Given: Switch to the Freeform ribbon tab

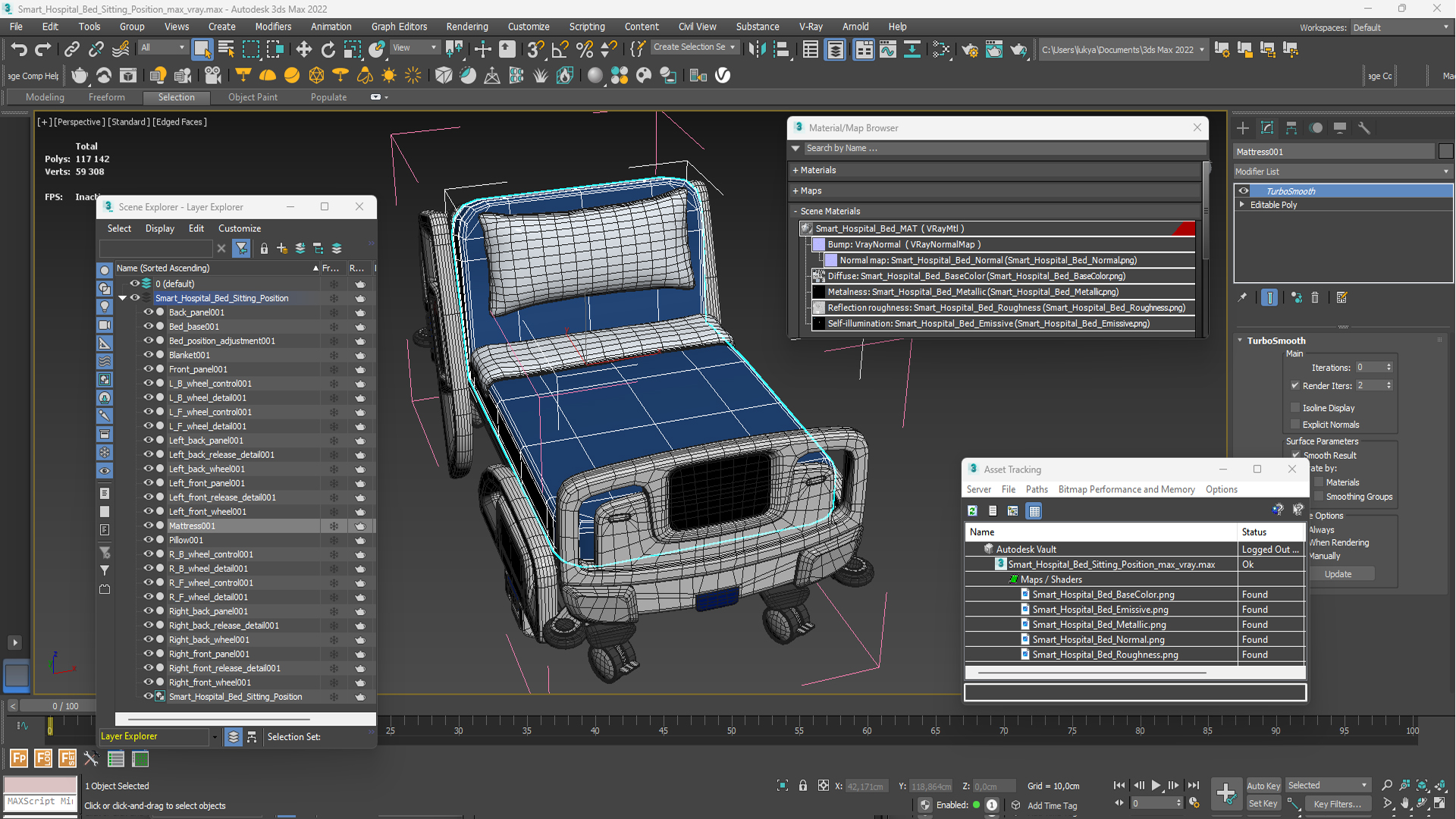Looking at the screenshot, I should click(x=106, y=97).
